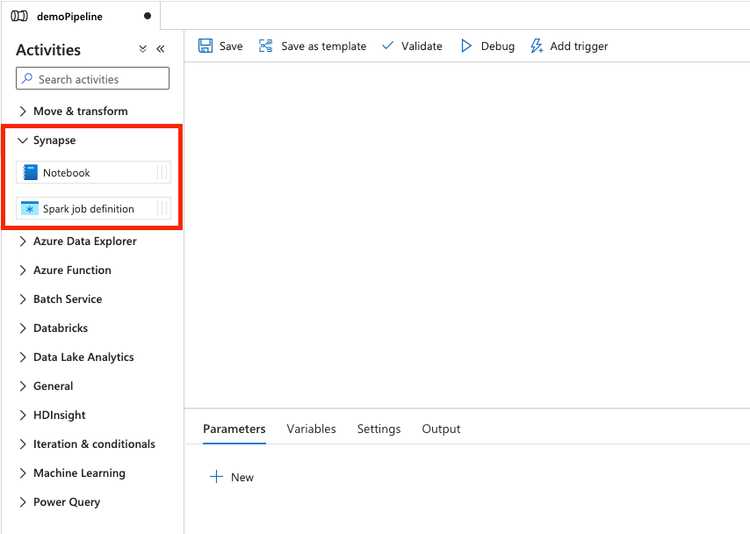Select the Spark job definition icon
This screenshot has width=750, height=534.
coord(30,209)
